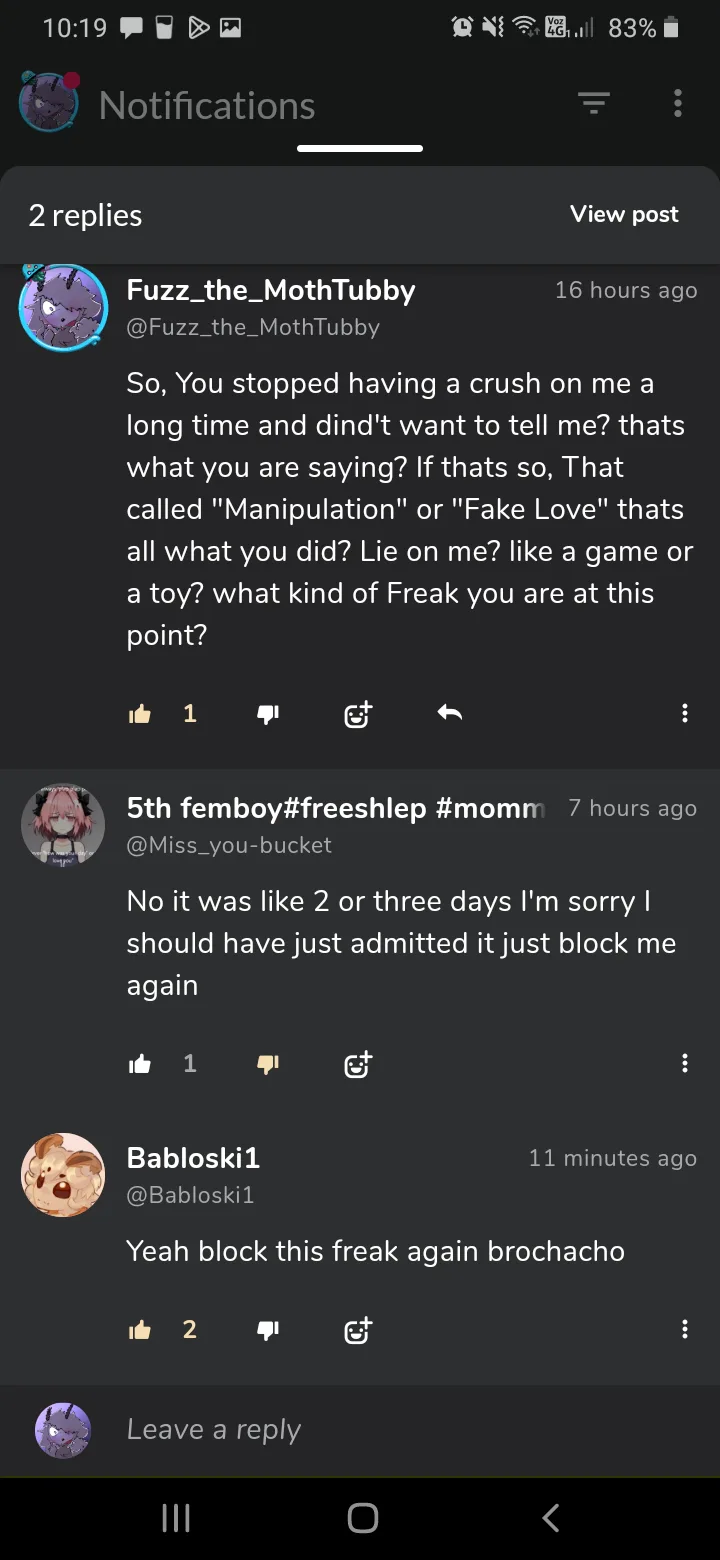Screen dimensions: 720x1560
Task: Open the top-right Notifications overflow menu
Action: tap(678, 103)
